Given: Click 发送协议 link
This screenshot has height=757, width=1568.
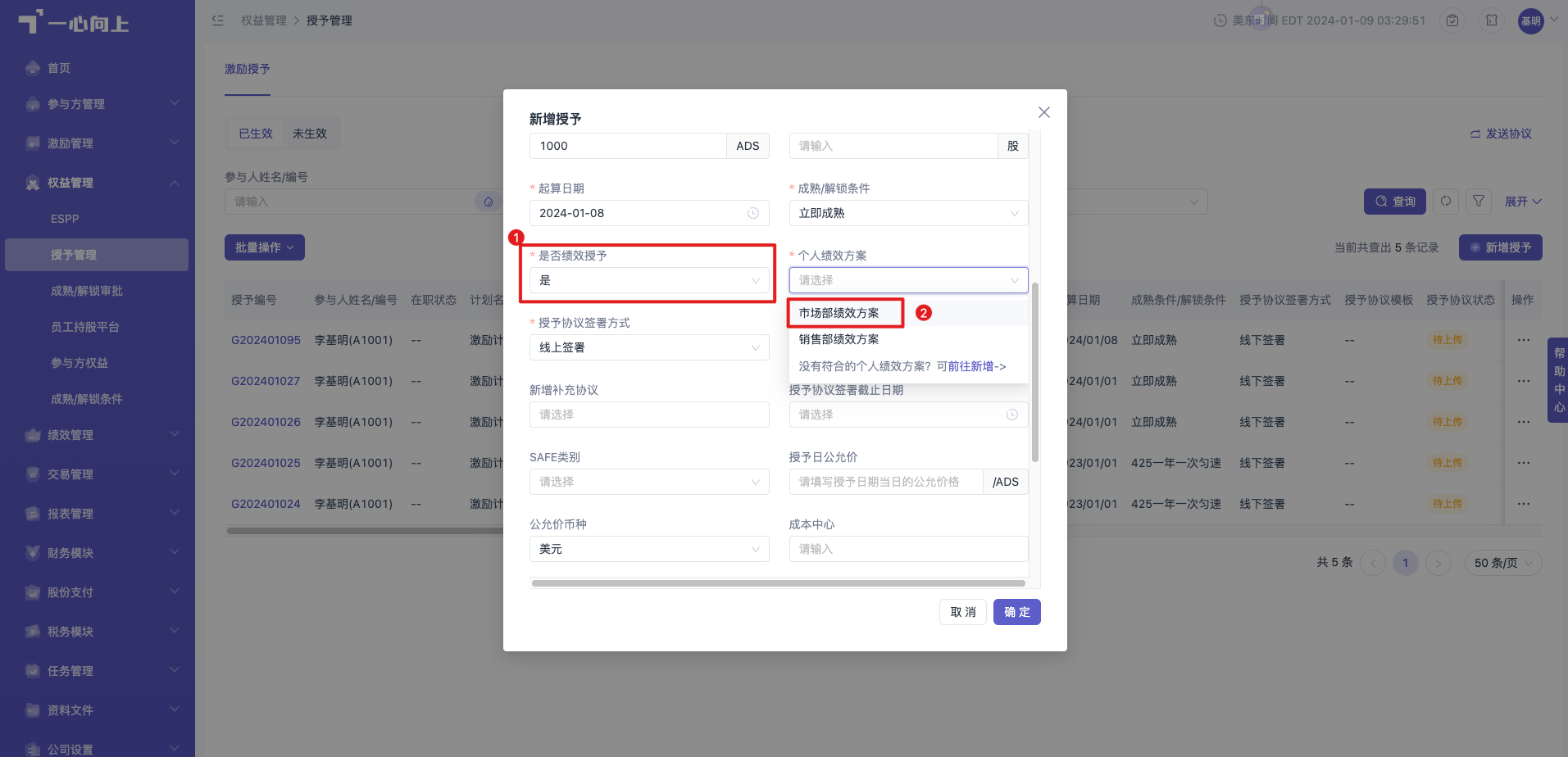Looking at the screenshot, I should tap(1501, 134).
